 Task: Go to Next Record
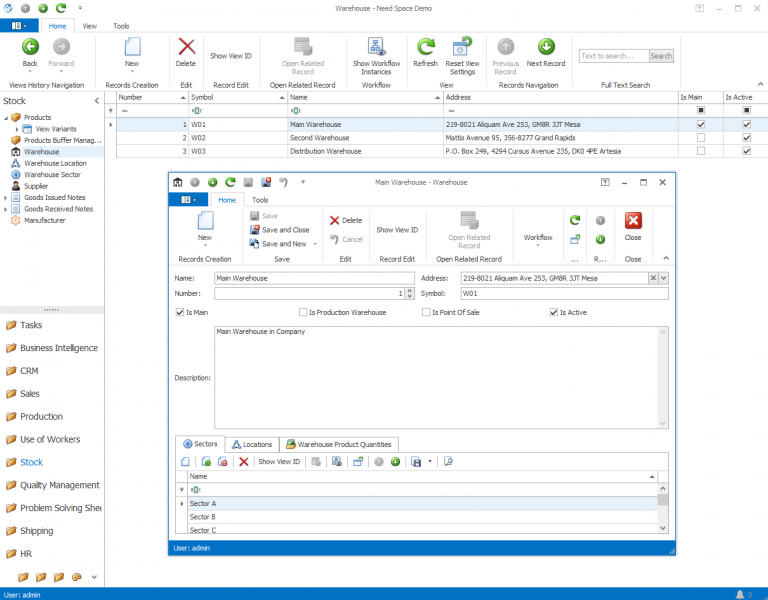(546, 47)
